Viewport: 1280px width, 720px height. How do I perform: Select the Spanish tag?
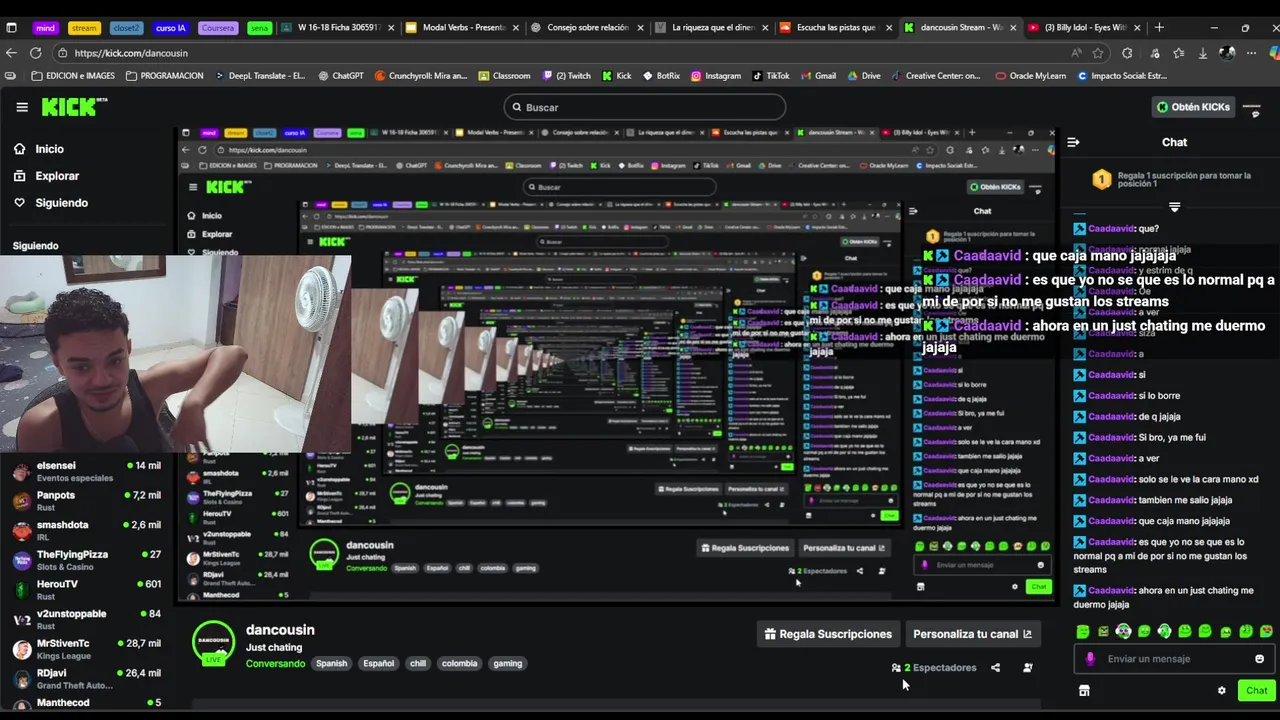(331, 663)
